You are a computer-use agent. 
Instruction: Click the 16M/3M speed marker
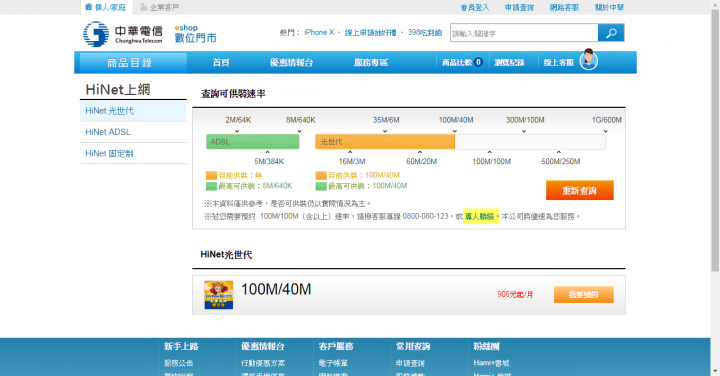(x=352, y=162)
